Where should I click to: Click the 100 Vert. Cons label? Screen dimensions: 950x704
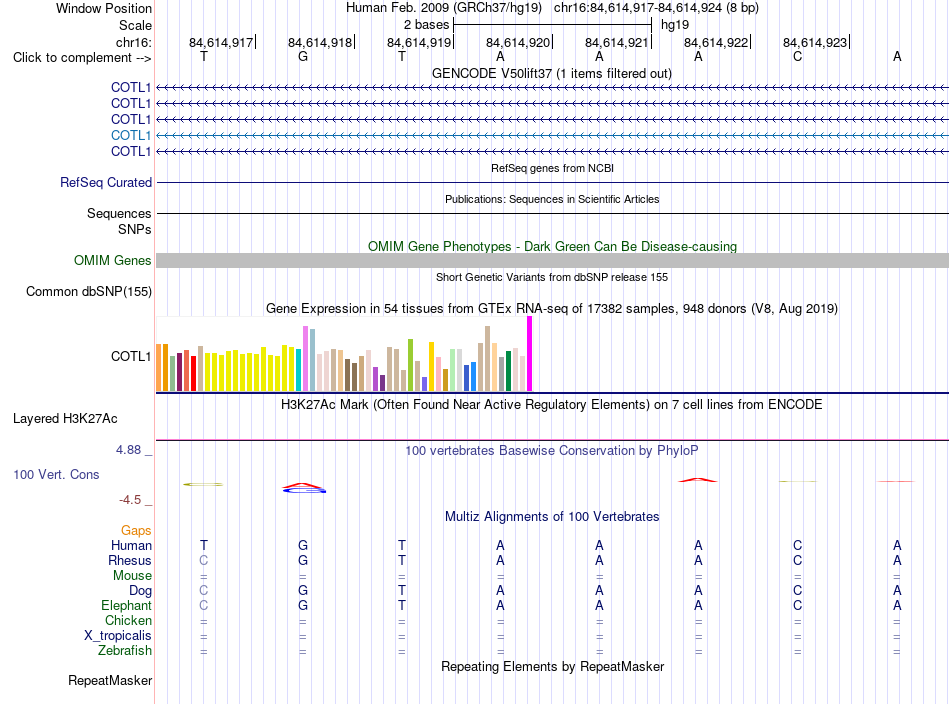56,474
